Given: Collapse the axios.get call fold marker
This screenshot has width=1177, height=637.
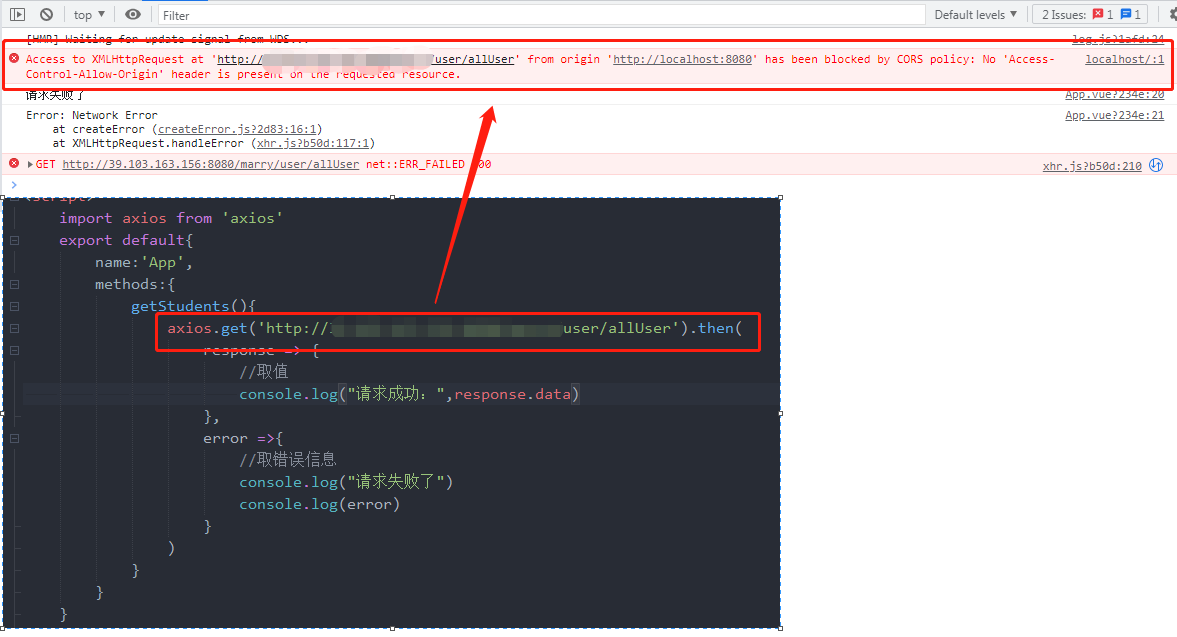Looking at the screenshot, I should (14, 329).
